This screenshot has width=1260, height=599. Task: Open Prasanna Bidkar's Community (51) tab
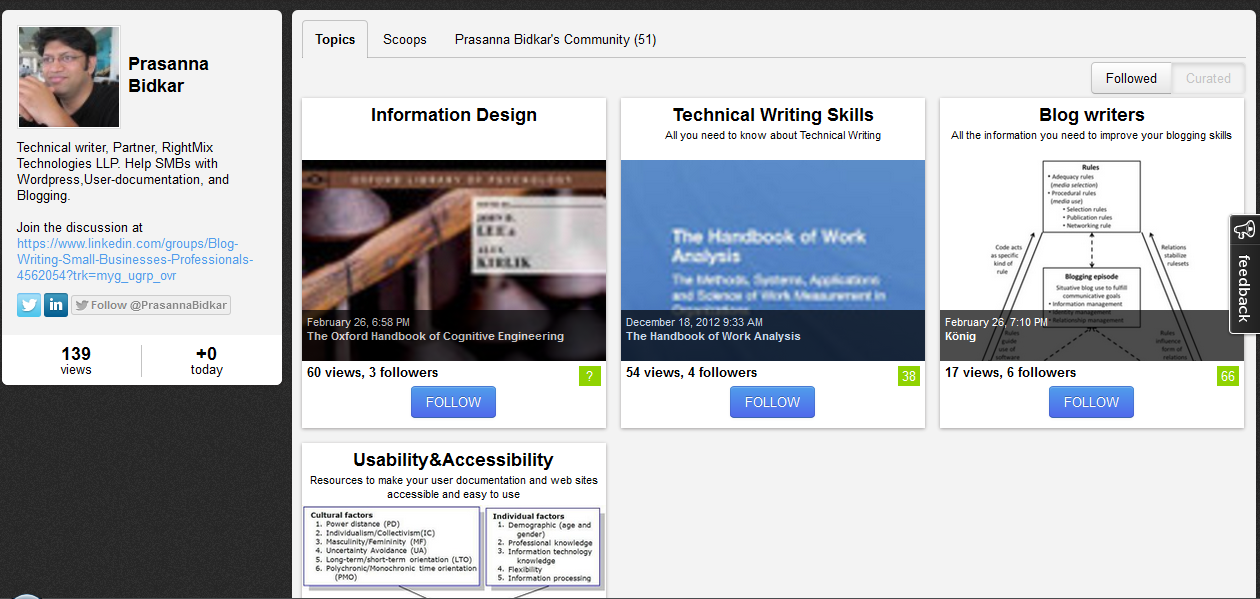(x=555, y=39)
